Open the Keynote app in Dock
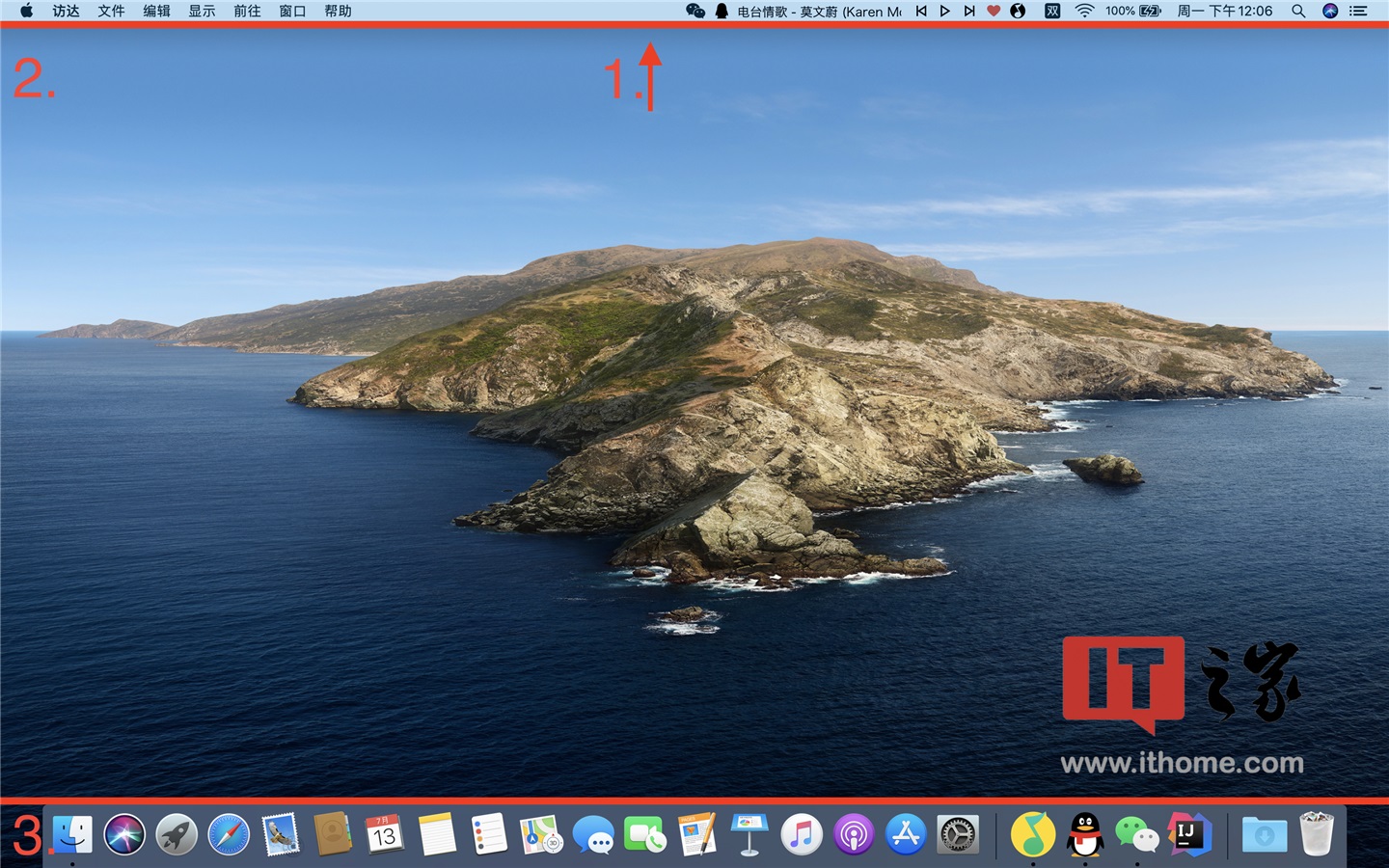This screenshot has height=868, width=1389. pos(749,834)
